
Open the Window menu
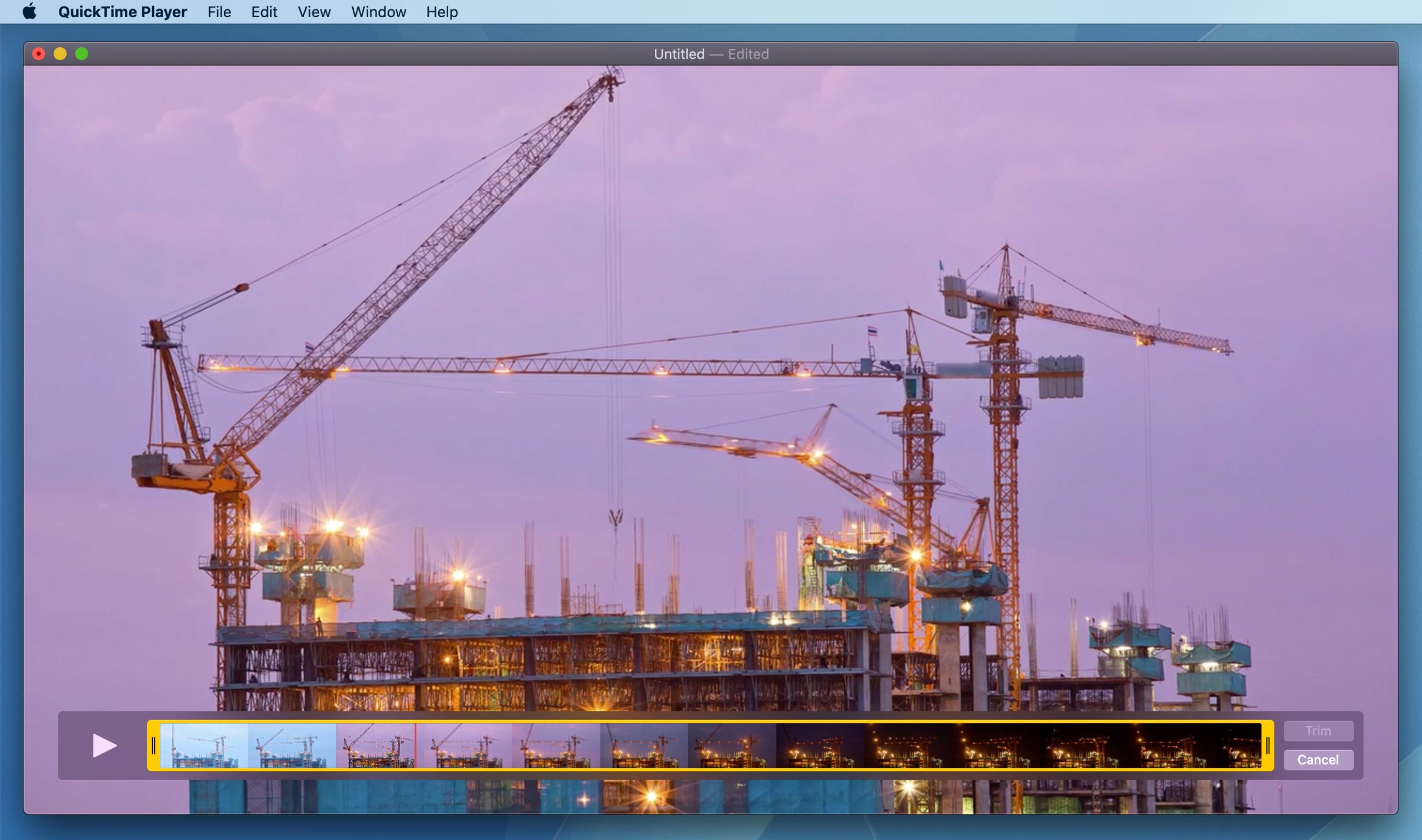pyautogui.click(x=378, y=12)
